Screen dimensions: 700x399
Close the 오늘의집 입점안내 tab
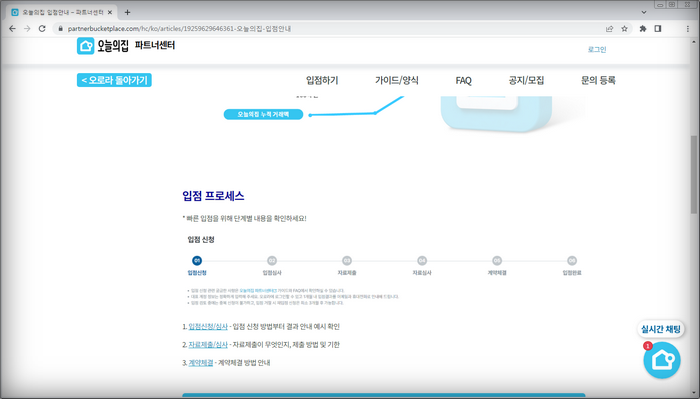(x=110, y=12)
